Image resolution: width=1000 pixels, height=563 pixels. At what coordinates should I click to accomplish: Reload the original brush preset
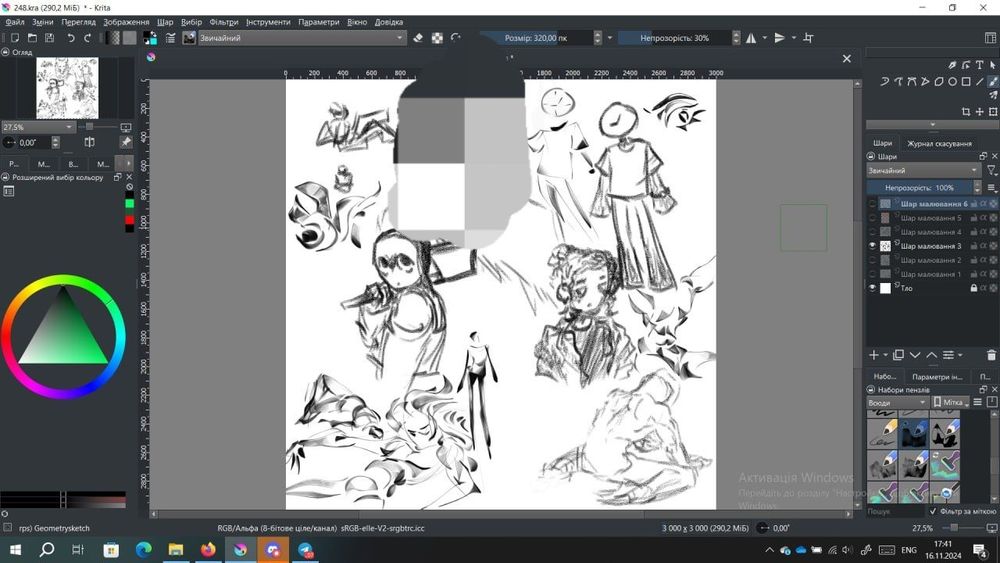pos(455,38)
